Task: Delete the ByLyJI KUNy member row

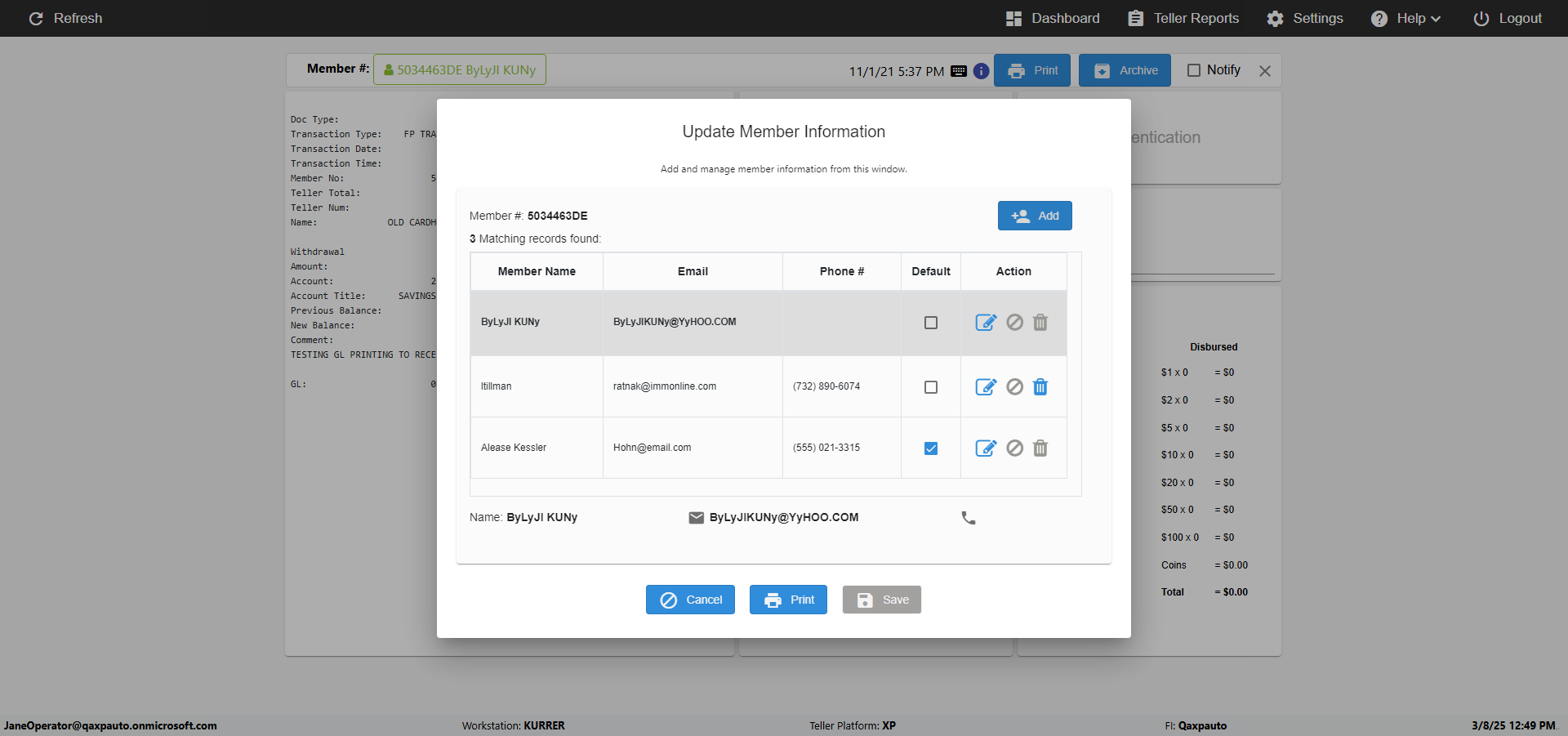Action: coord(1040,323)
